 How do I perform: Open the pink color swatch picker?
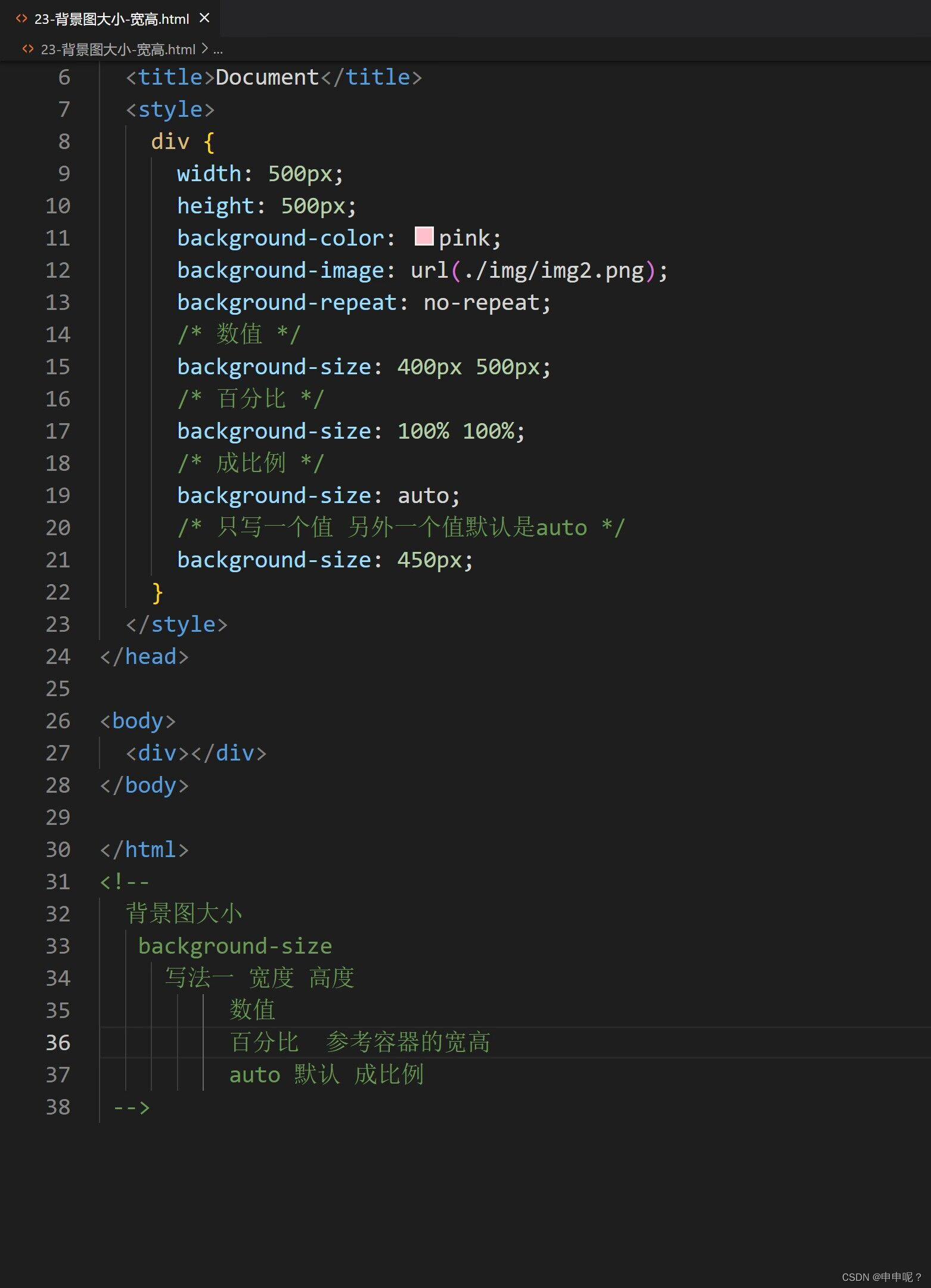click(424, 236)
